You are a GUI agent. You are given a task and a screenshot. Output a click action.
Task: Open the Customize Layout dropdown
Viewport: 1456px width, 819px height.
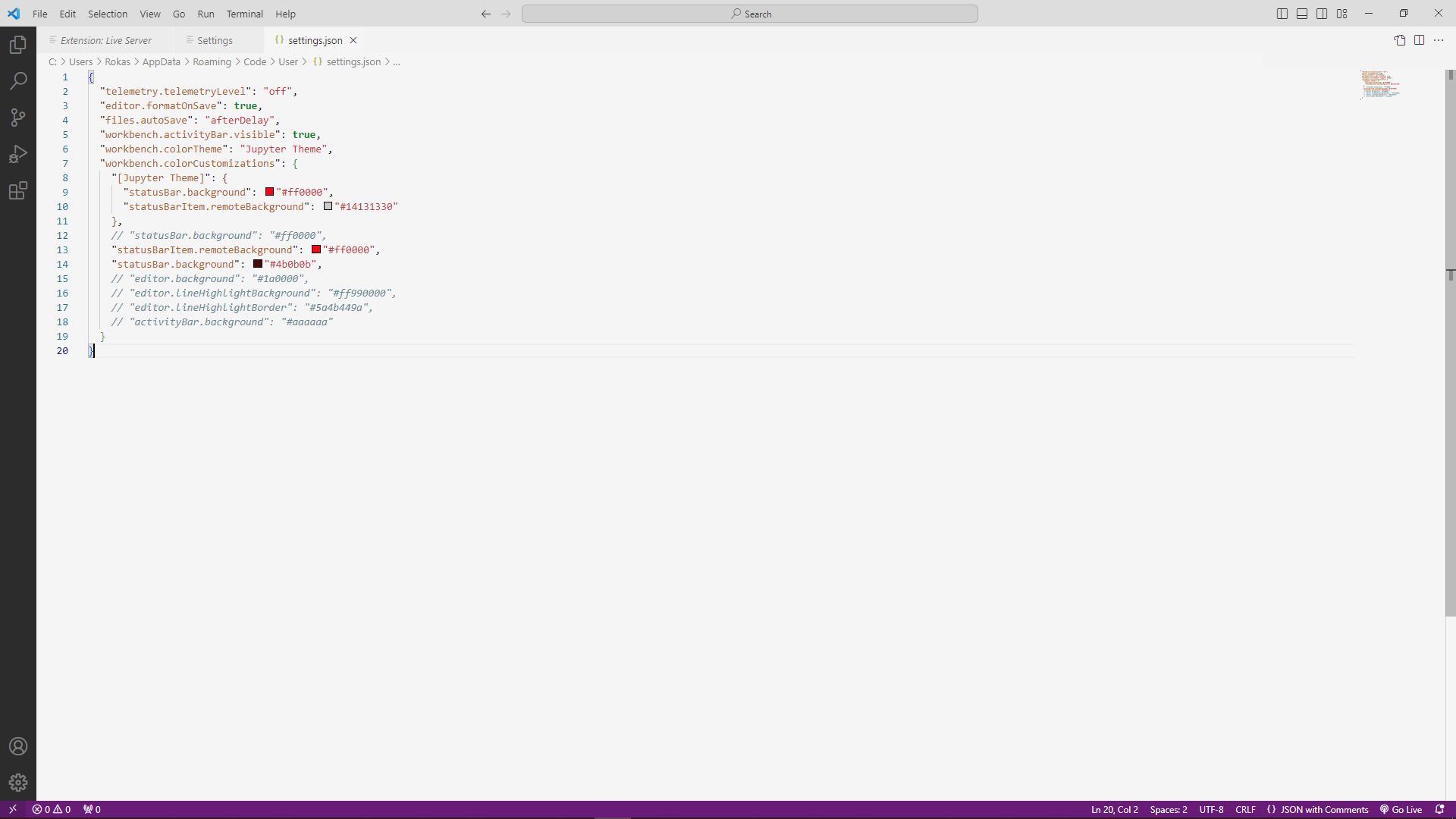point(1341,13)
